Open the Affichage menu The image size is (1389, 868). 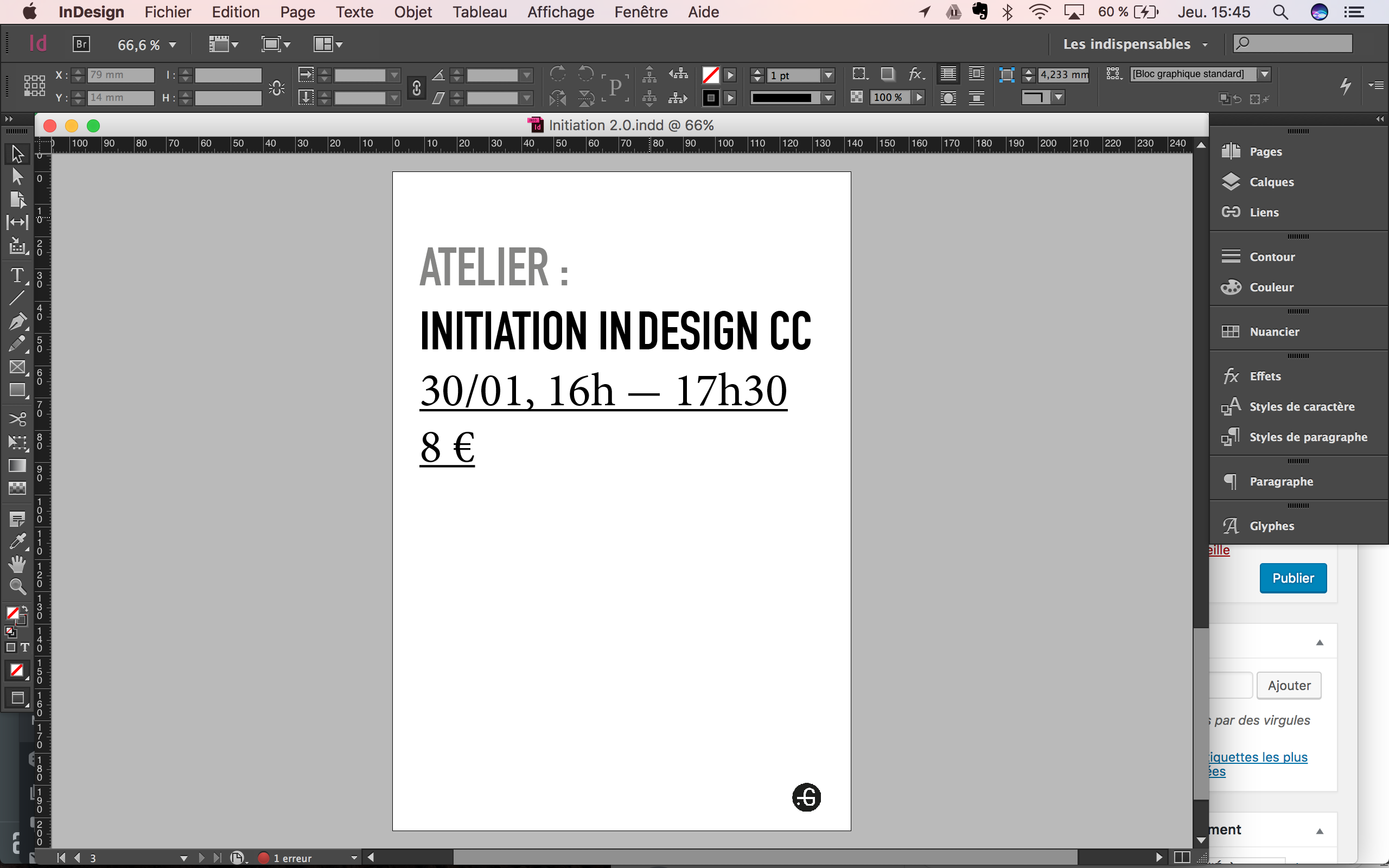coord(561,12)
